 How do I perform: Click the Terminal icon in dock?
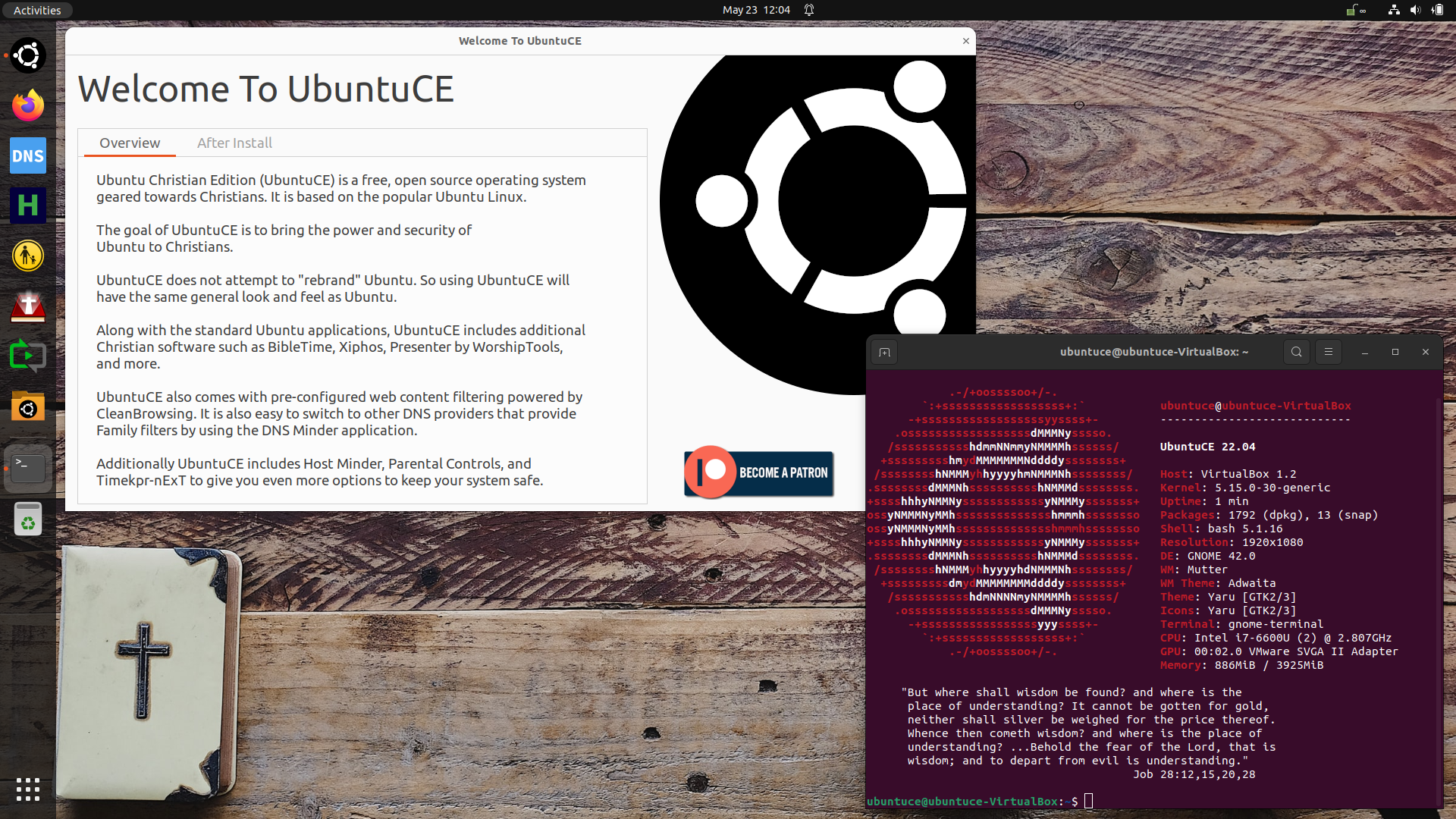[x=28, y=467]
